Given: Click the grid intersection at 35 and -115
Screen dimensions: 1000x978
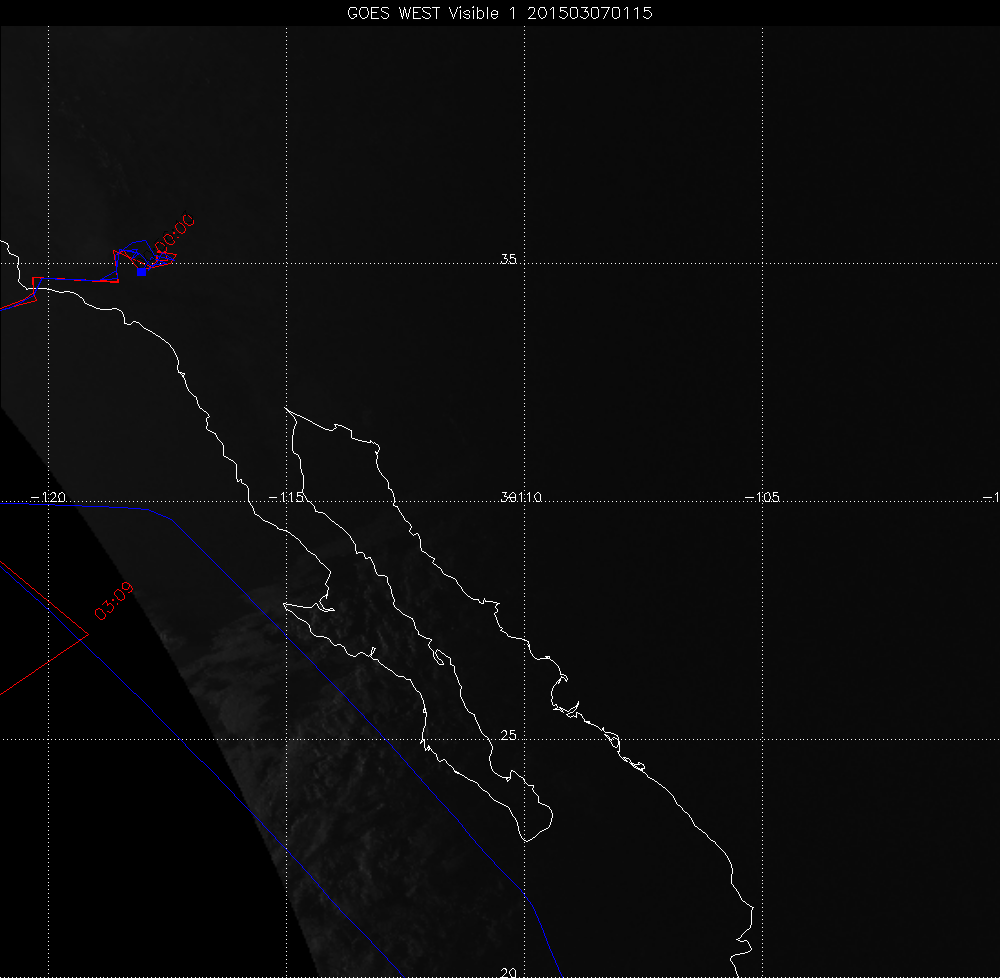Looking at the screenshot, I should click(287, 264).
